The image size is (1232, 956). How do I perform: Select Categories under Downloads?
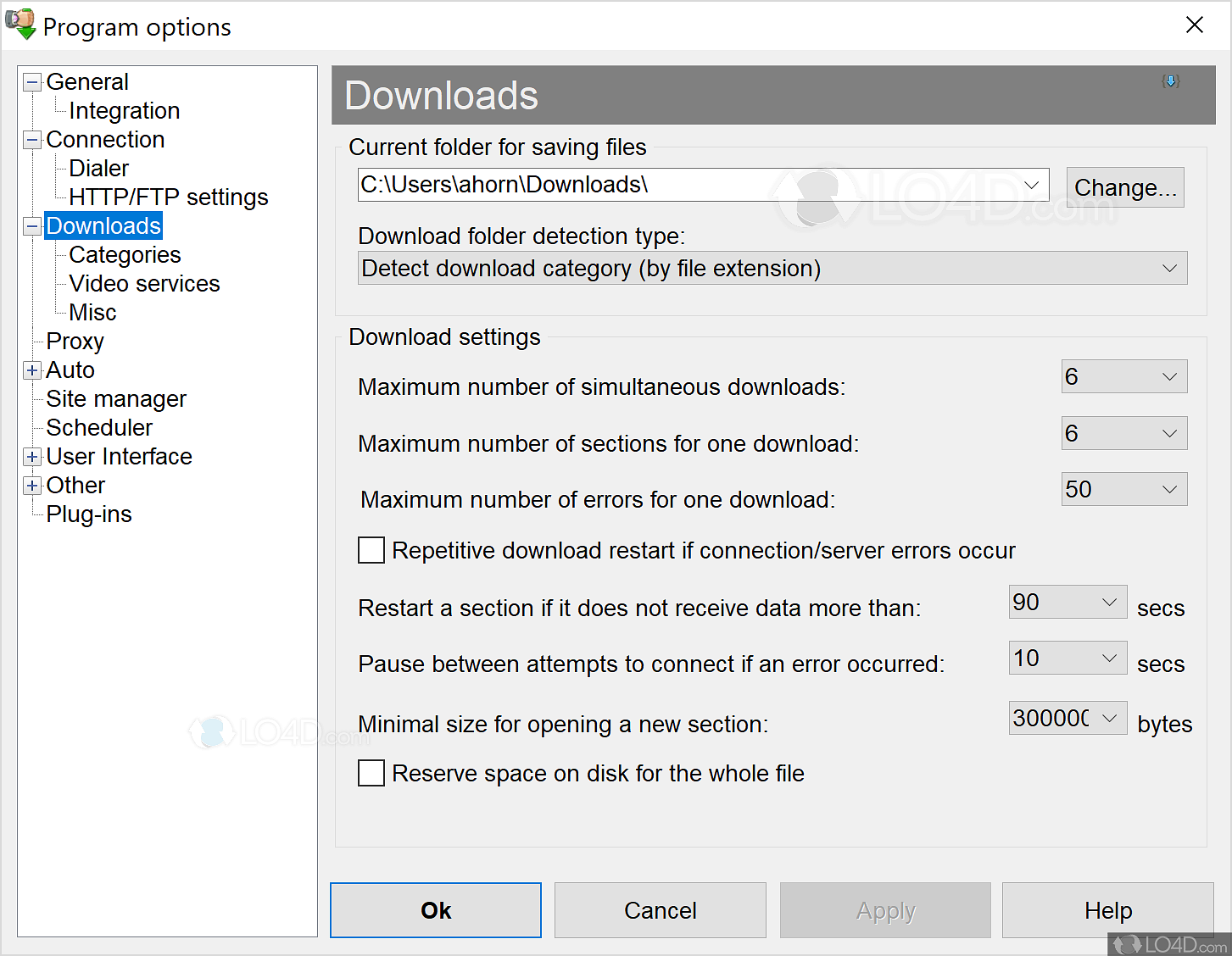(125, 254)
